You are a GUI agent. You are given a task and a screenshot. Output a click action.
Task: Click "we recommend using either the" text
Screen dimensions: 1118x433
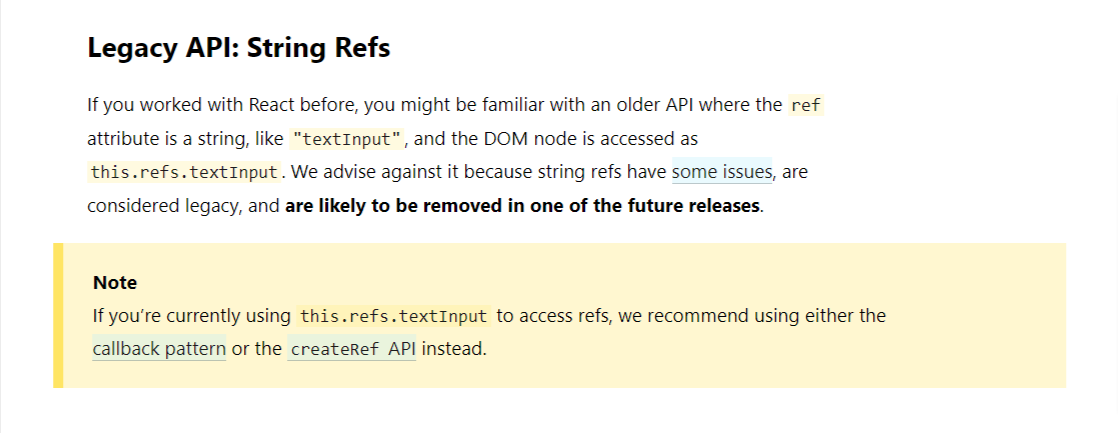click(x=752, y=316)
